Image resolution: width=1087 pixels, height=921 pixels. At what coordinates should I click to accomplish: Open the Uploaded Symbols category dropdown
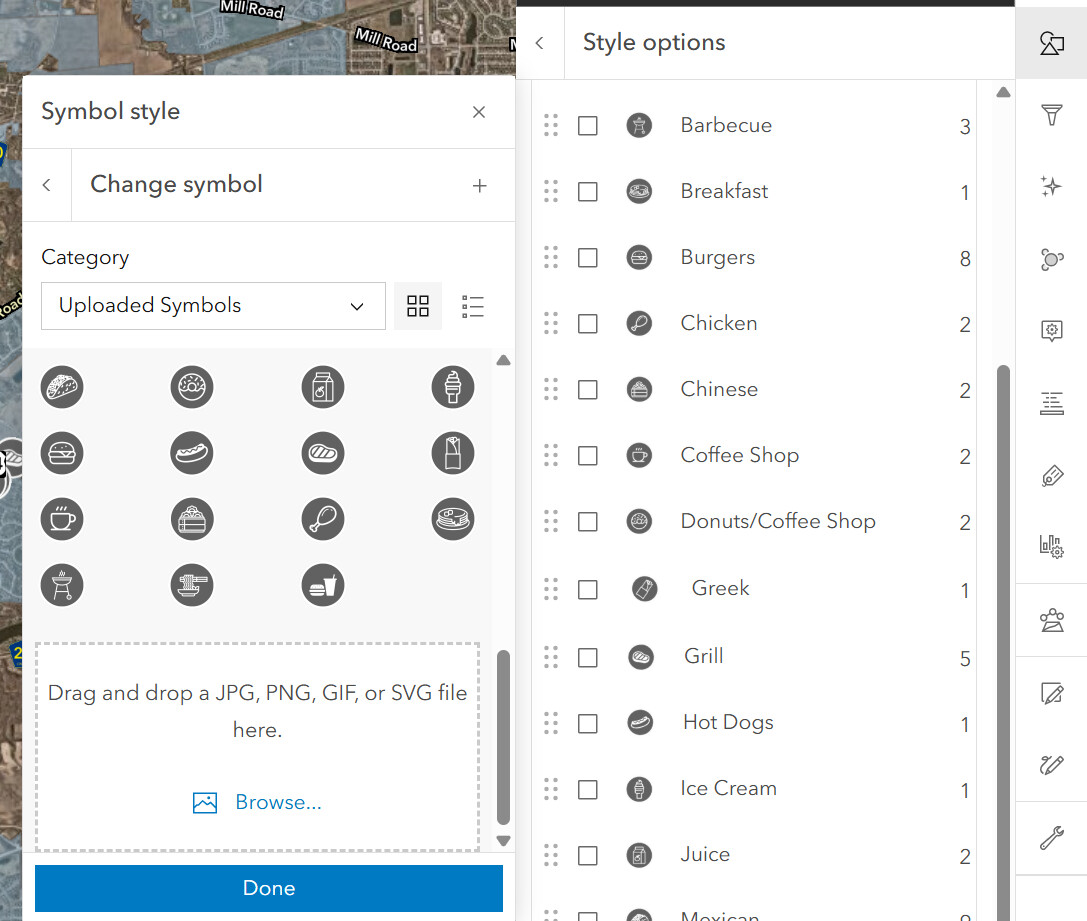(x=213, y=306)
